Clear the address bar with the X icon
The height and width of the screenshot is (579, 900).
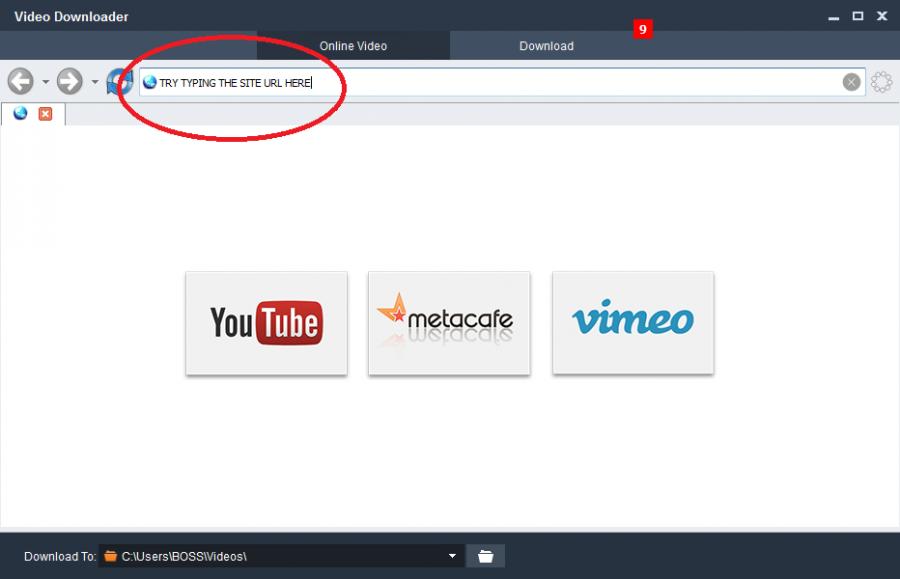point(851,82)
